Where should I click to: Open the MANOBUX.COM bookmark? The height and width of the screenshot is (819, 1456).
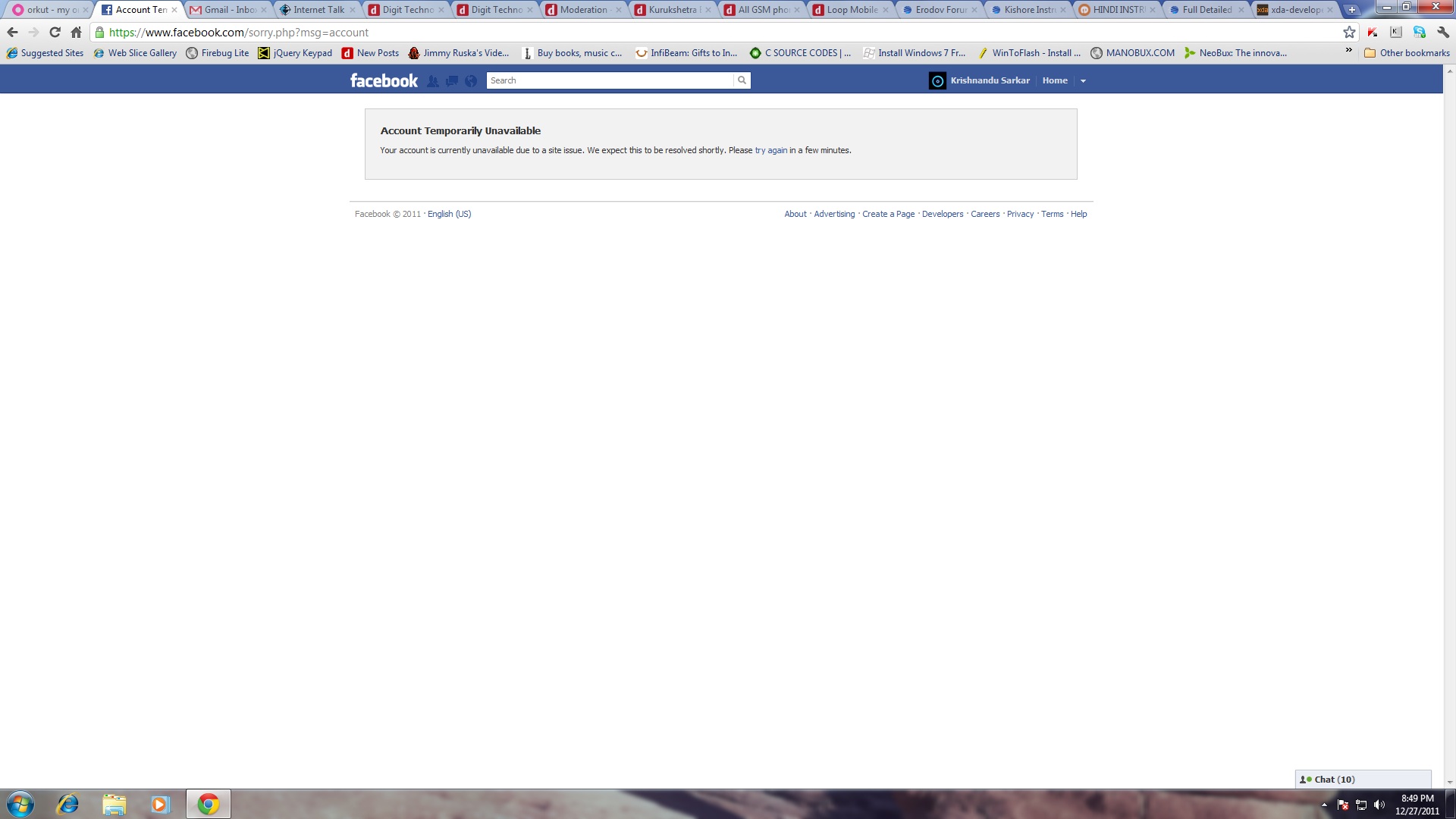(x=1132, y=53)
